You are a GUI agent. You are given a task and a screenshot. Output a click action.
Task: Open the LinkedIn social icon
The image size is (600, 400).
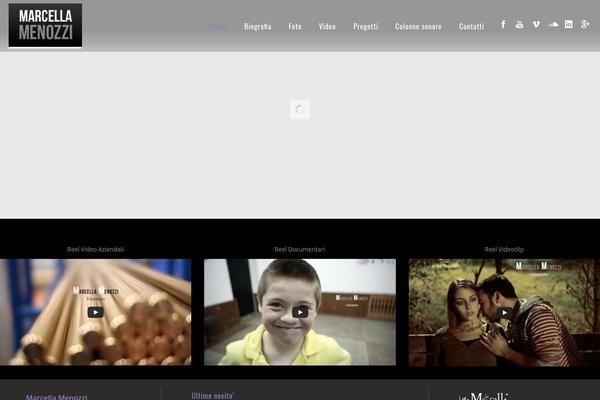tap(569, 24)
